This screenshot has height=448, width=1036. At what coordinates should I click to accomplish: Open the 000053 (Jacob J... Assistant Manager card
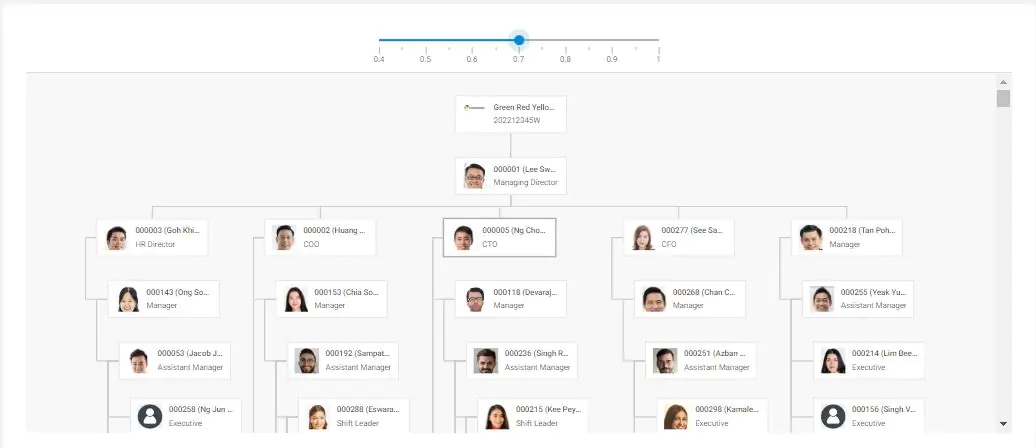tap(175, 361)
